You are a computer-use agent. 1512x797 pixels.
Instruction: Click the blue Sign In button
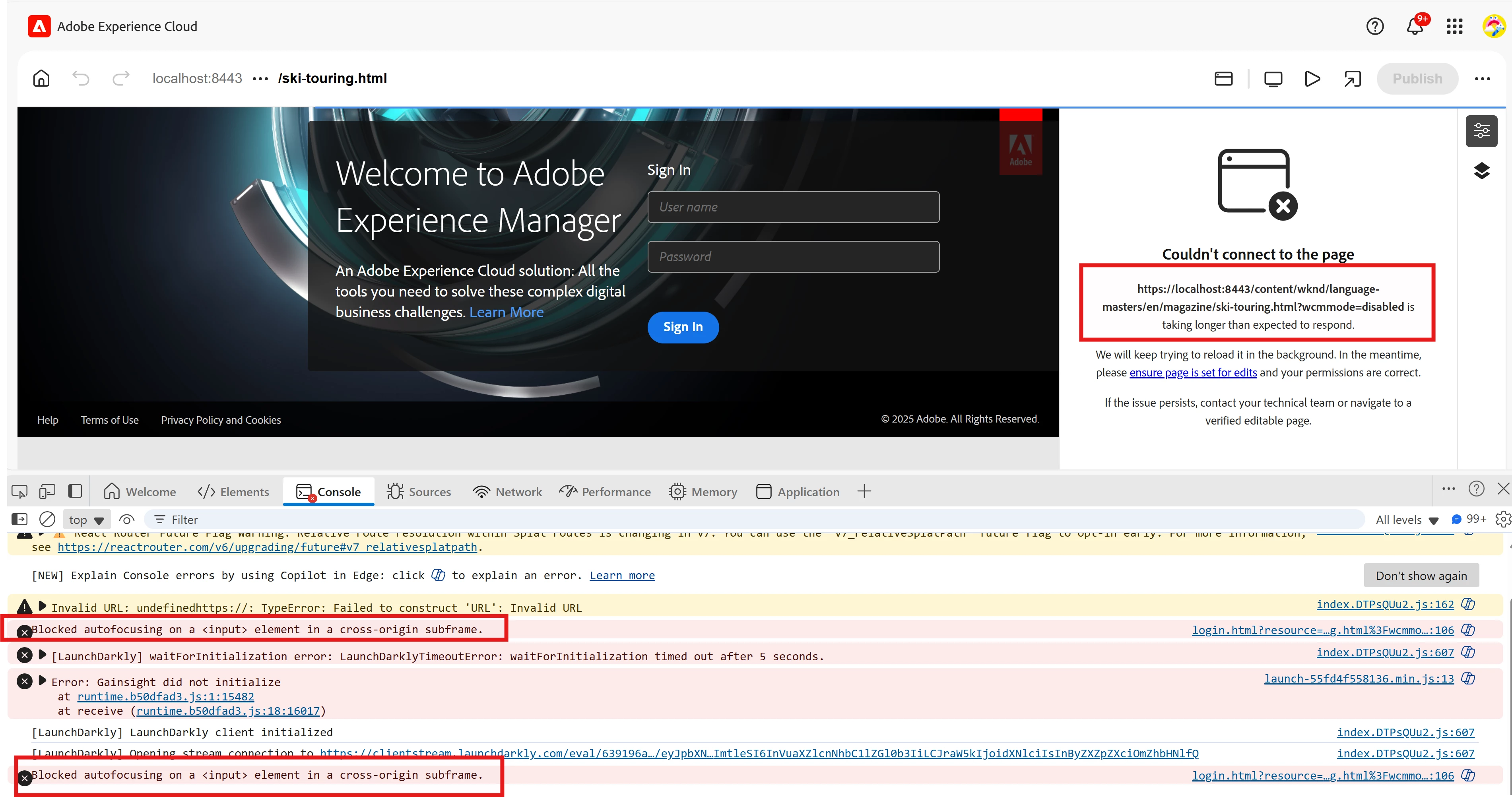coord(683,327)
